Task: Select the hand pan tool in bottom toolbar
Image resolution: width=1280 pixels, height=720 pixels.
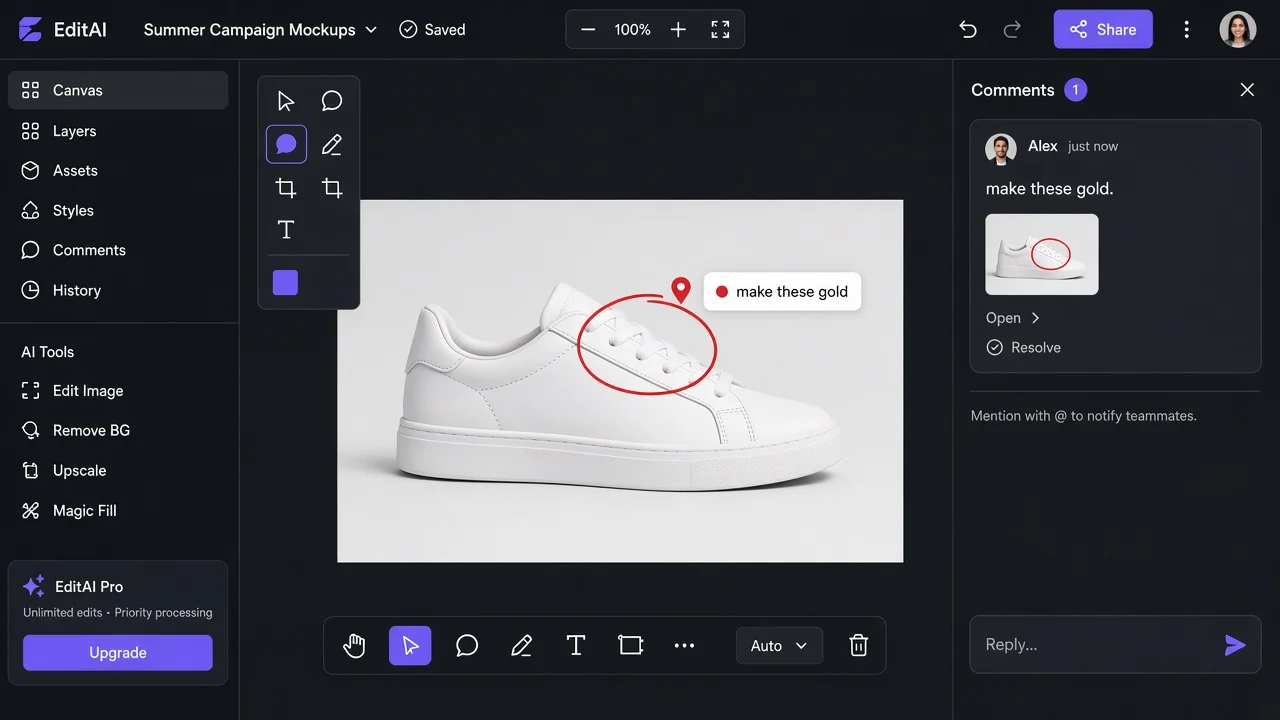Action: (x=354, y=646)
